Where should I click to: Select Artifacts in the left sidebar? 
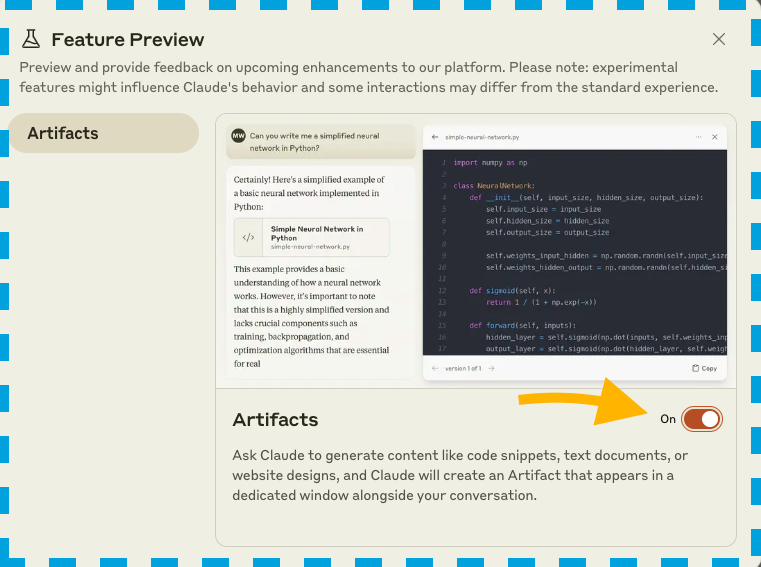coord(103,133)
